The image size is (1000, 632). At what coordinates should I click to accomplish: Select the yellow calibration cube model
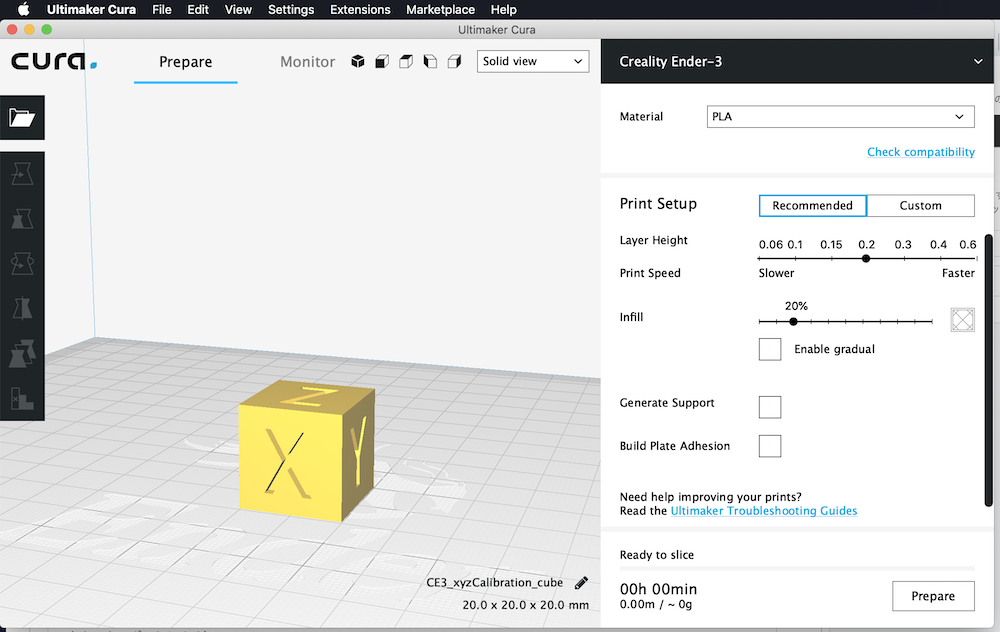[306, 451]
